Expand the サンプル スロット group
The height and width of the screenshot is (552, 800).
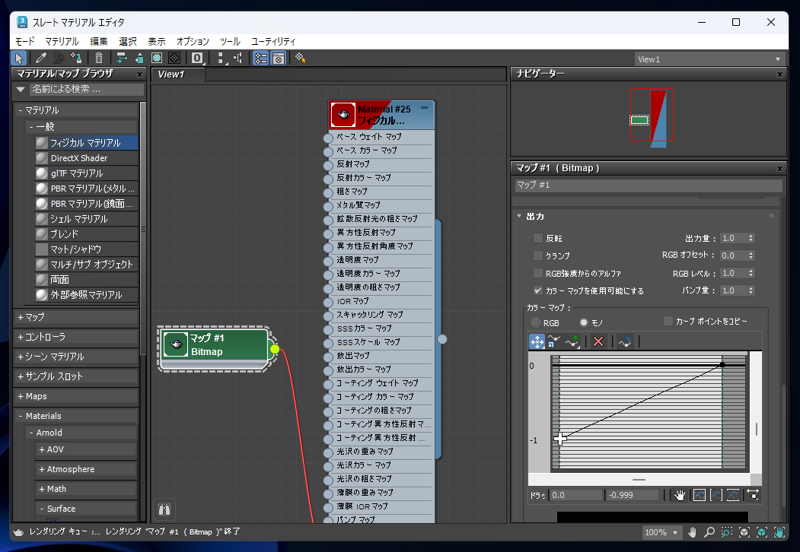click(20, 377)
